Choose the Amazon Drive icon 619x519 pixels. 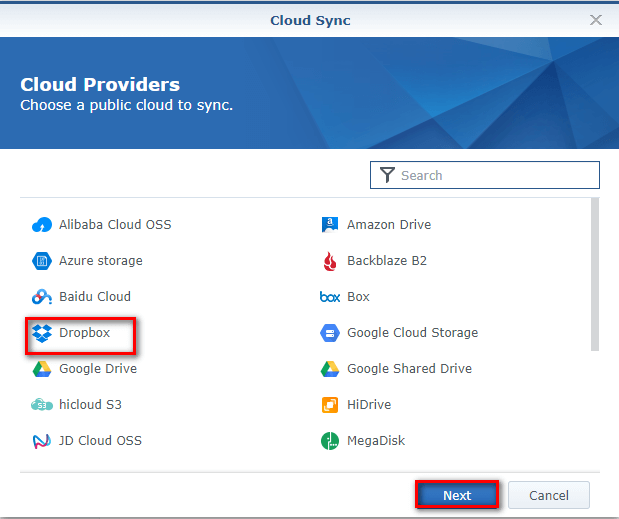pos(330,225)
